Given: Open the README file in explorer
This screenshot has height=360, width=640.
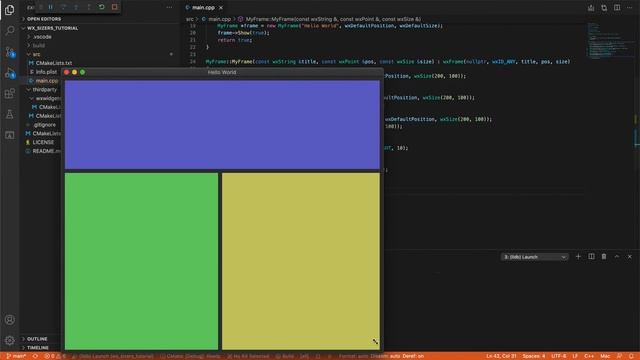Looking at the screenshot, I should tap(46, 151).
